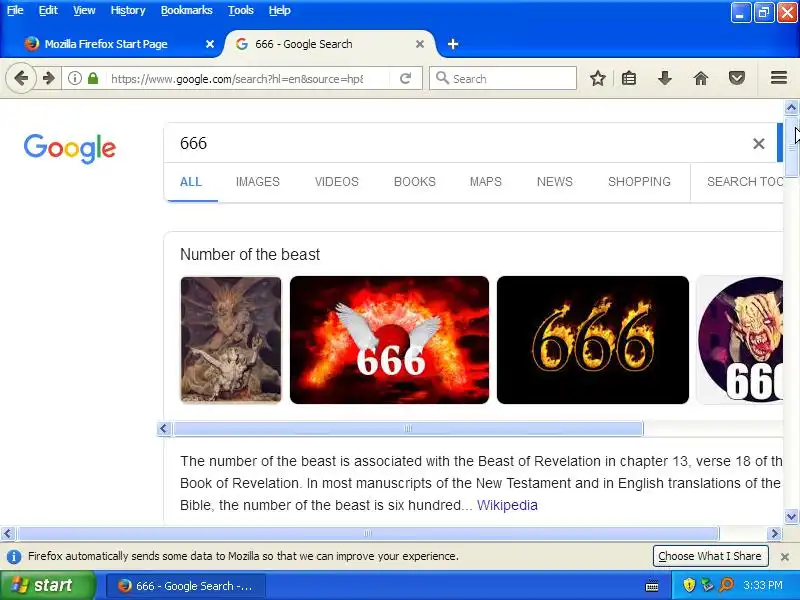Reload the current page
Image resolution: width=800 pixels, height=600 pixels.
405,78
